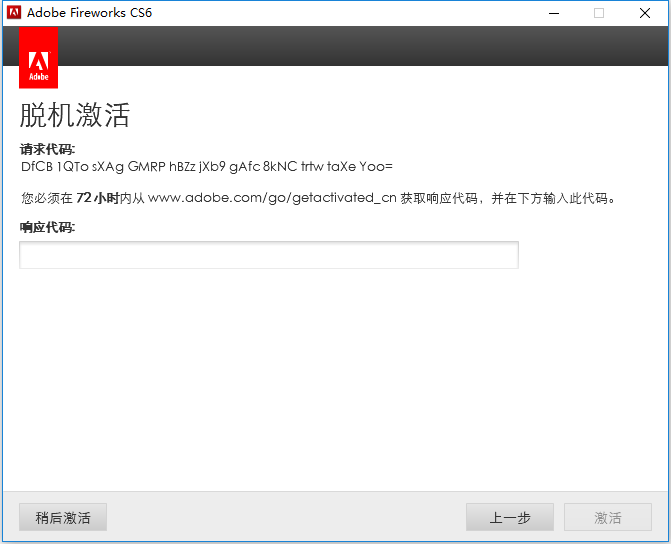Screen dimensions: 671x544
Task: Click the disabled maximize button
Action: [x=599, y=13]
